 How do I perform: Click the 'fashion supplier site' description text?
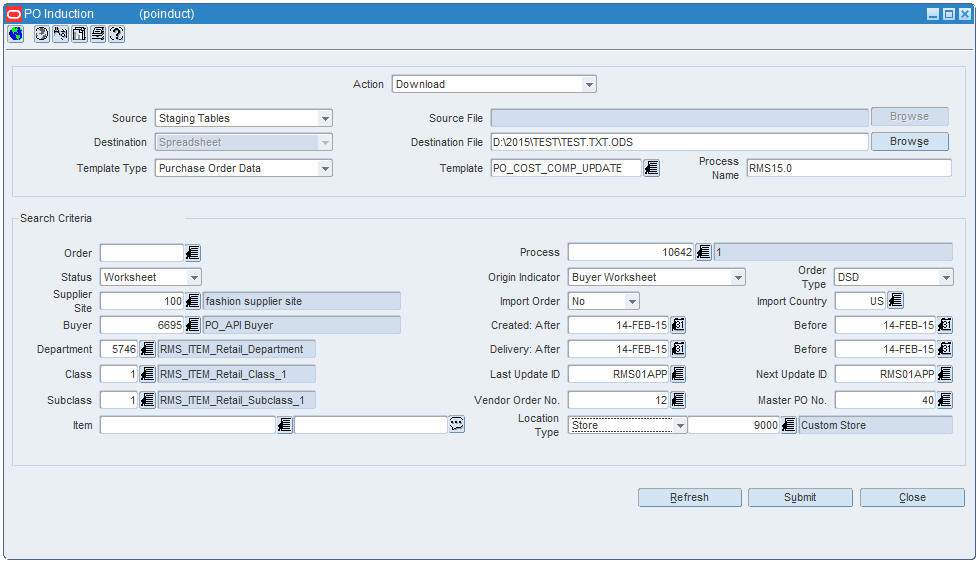coord(254,301)
